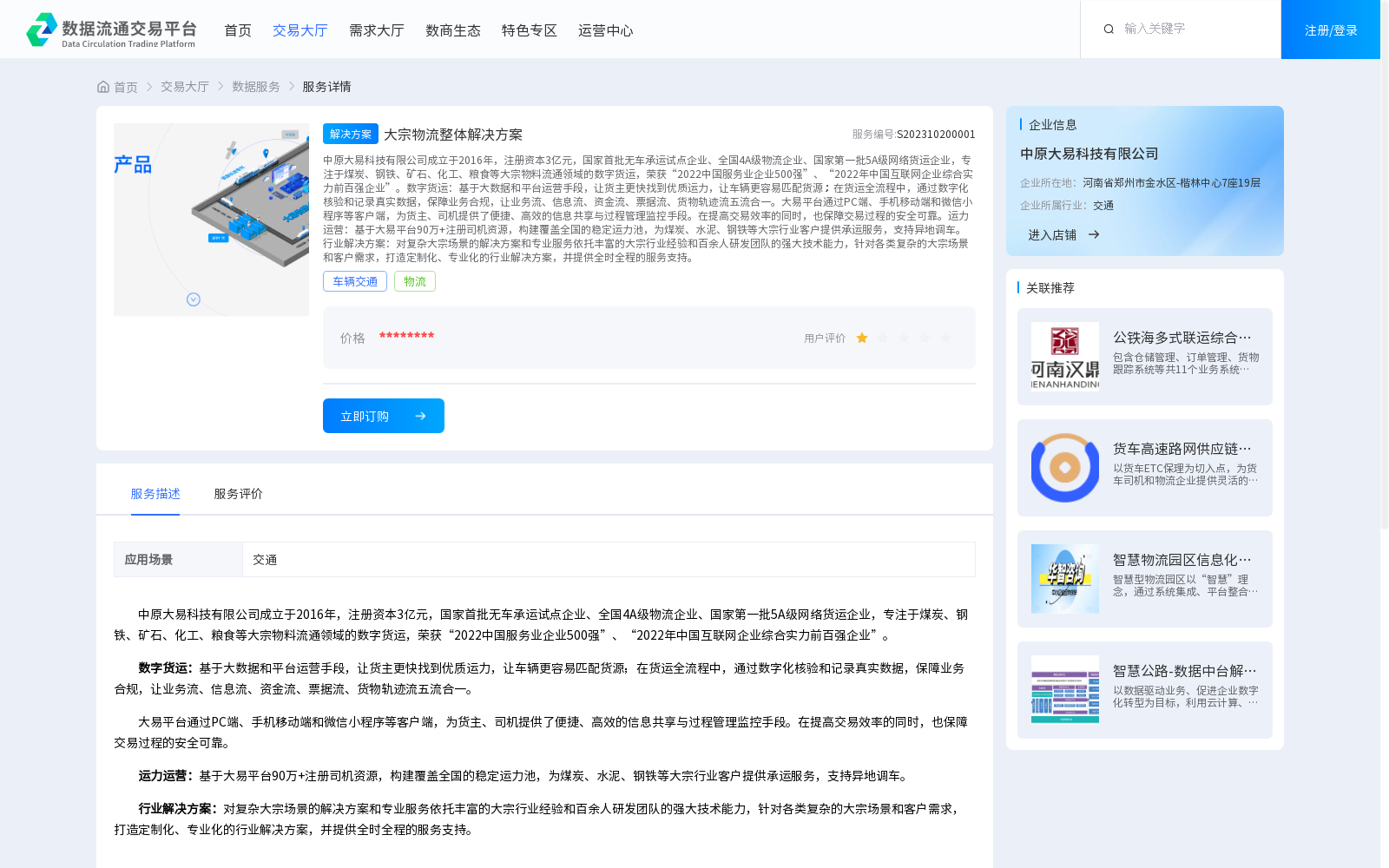Click the masked price *********
The image size is (1389, 868).
(406, 336)
